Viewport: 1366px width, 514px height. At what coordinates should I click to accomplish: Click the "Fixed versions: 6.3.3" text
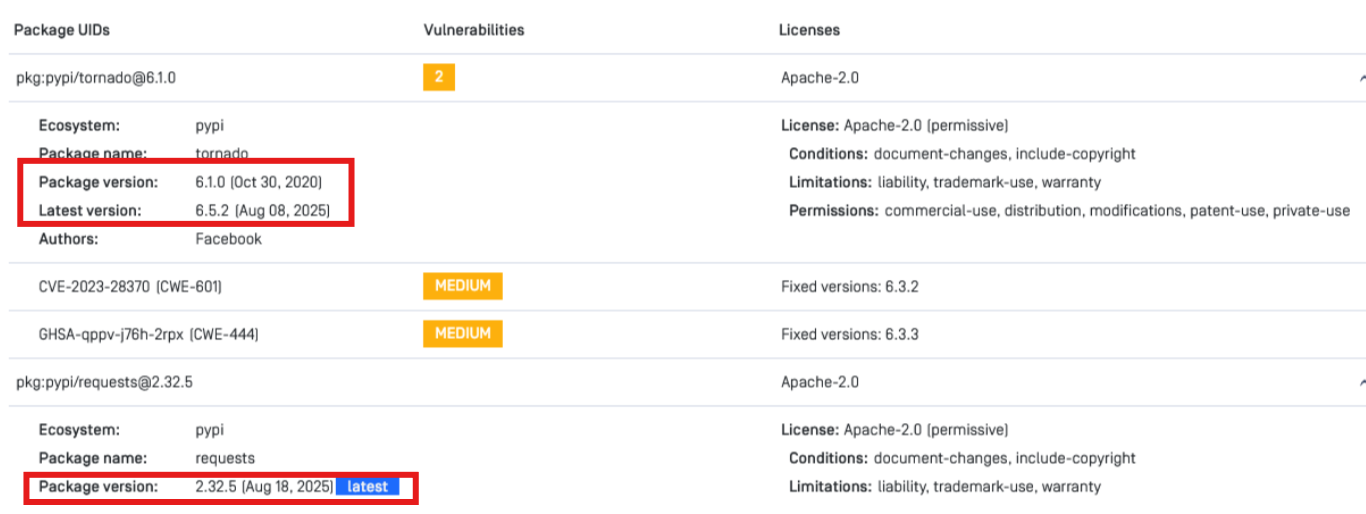tap(849, 335)
